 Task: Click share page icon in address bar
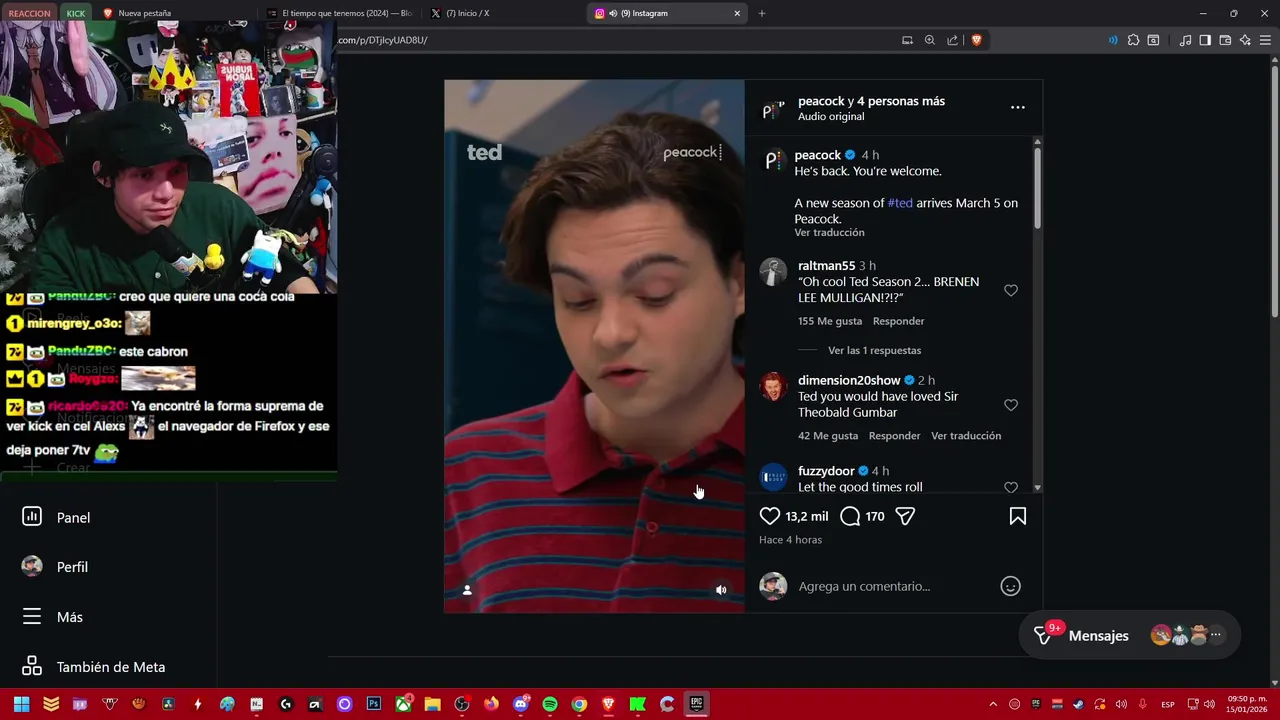[x=952, y=40]
